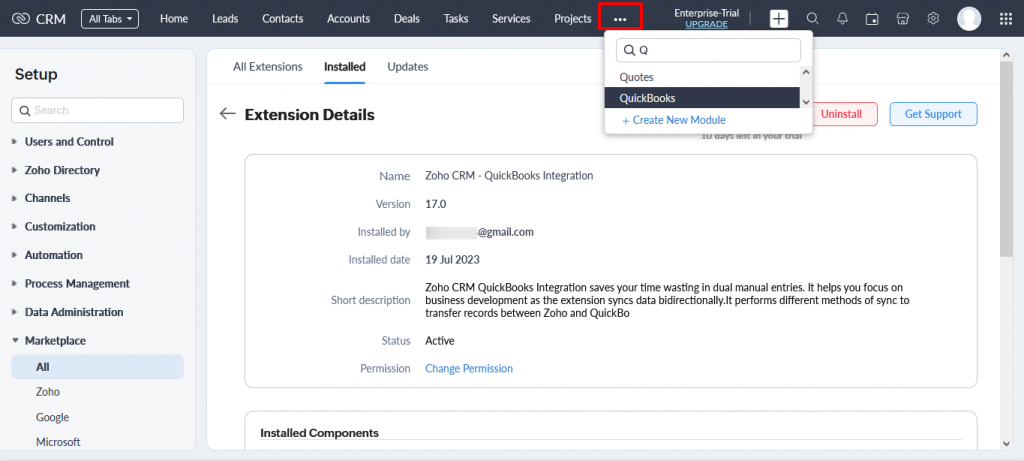Open the notifications bell icon

[842, 19]
